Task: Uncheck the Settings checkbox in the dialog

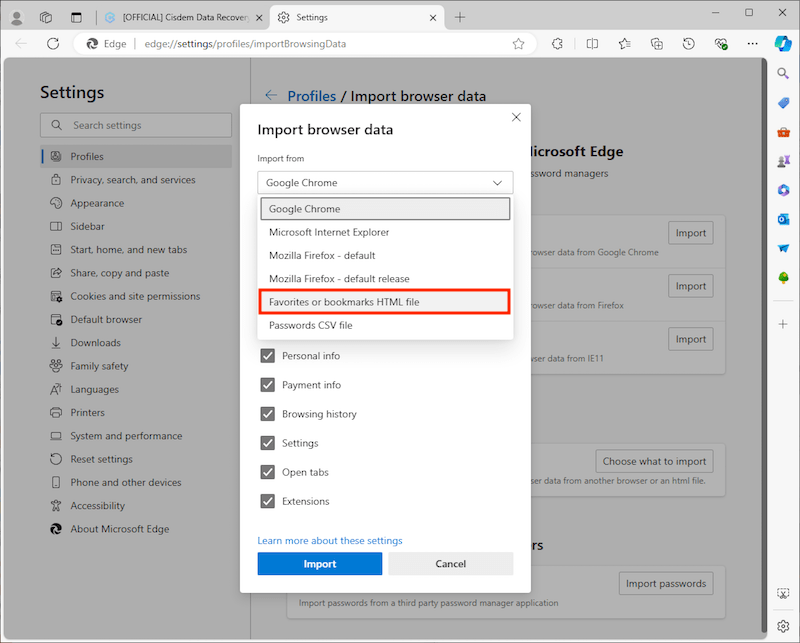Action: [x=268, y=443]
